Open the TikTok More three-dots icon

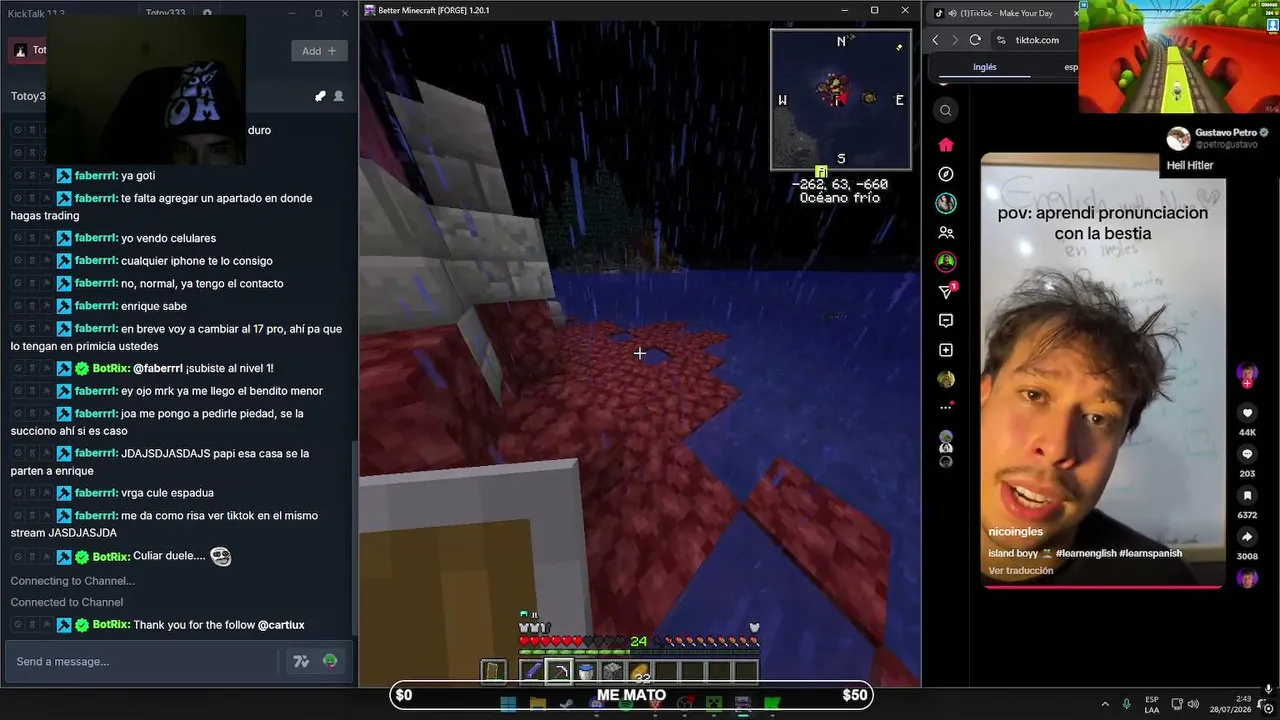pyautogui.click(x=946, y=408)
